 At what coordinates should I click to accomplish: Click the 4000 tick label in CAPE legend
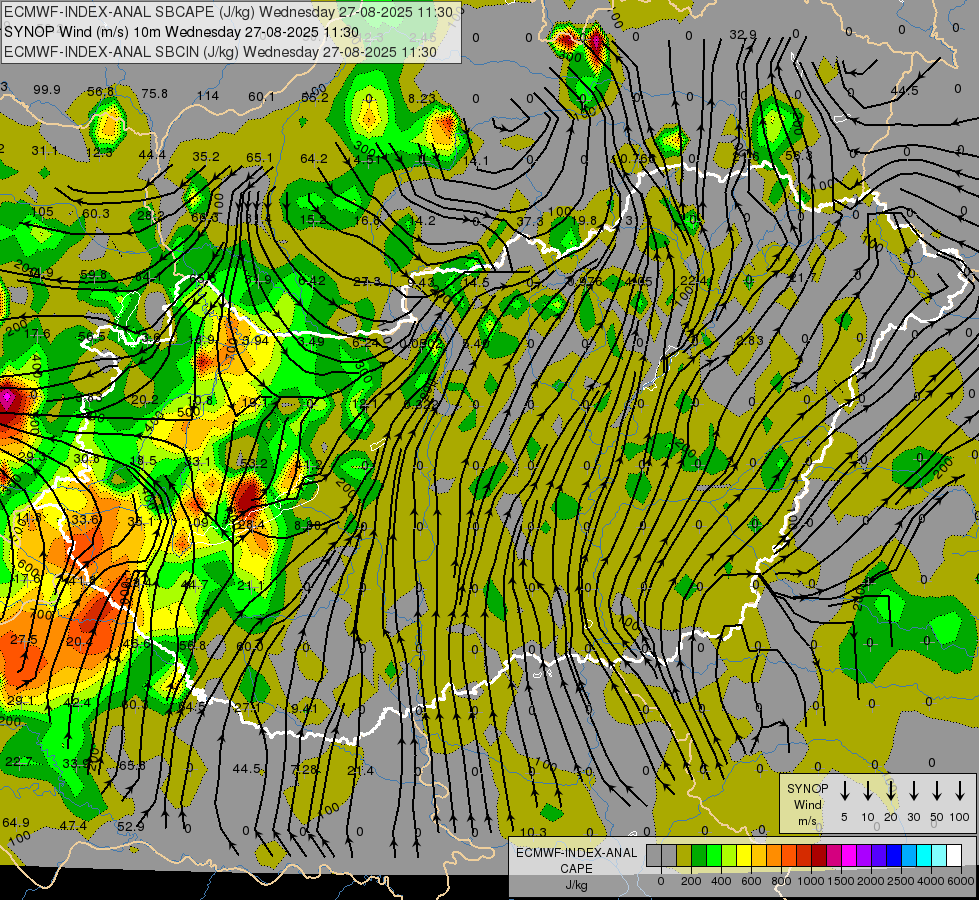tap(931, 881)
